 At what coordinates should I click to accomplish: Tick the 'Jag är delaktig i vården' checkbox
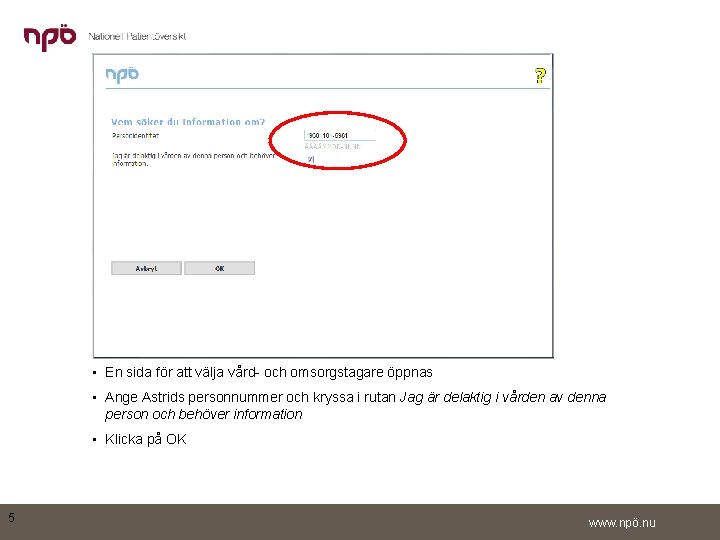(311, 159)
